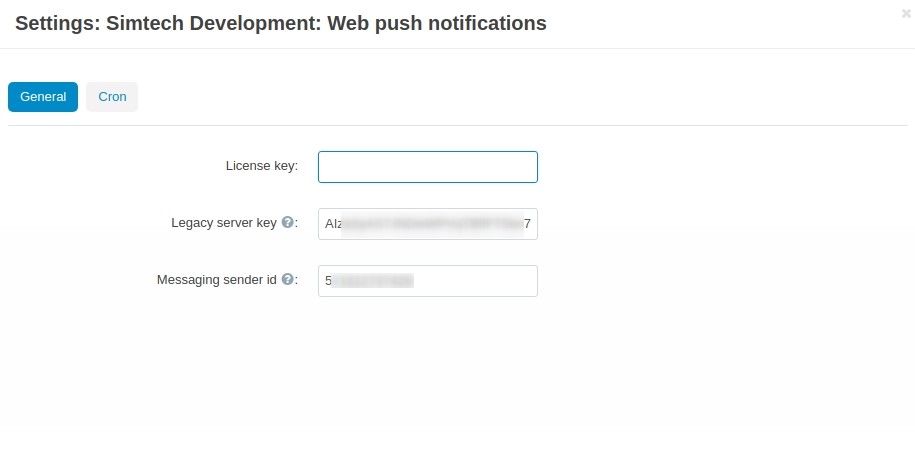Place cursor at trailing '7' of server key

[528, 224]
